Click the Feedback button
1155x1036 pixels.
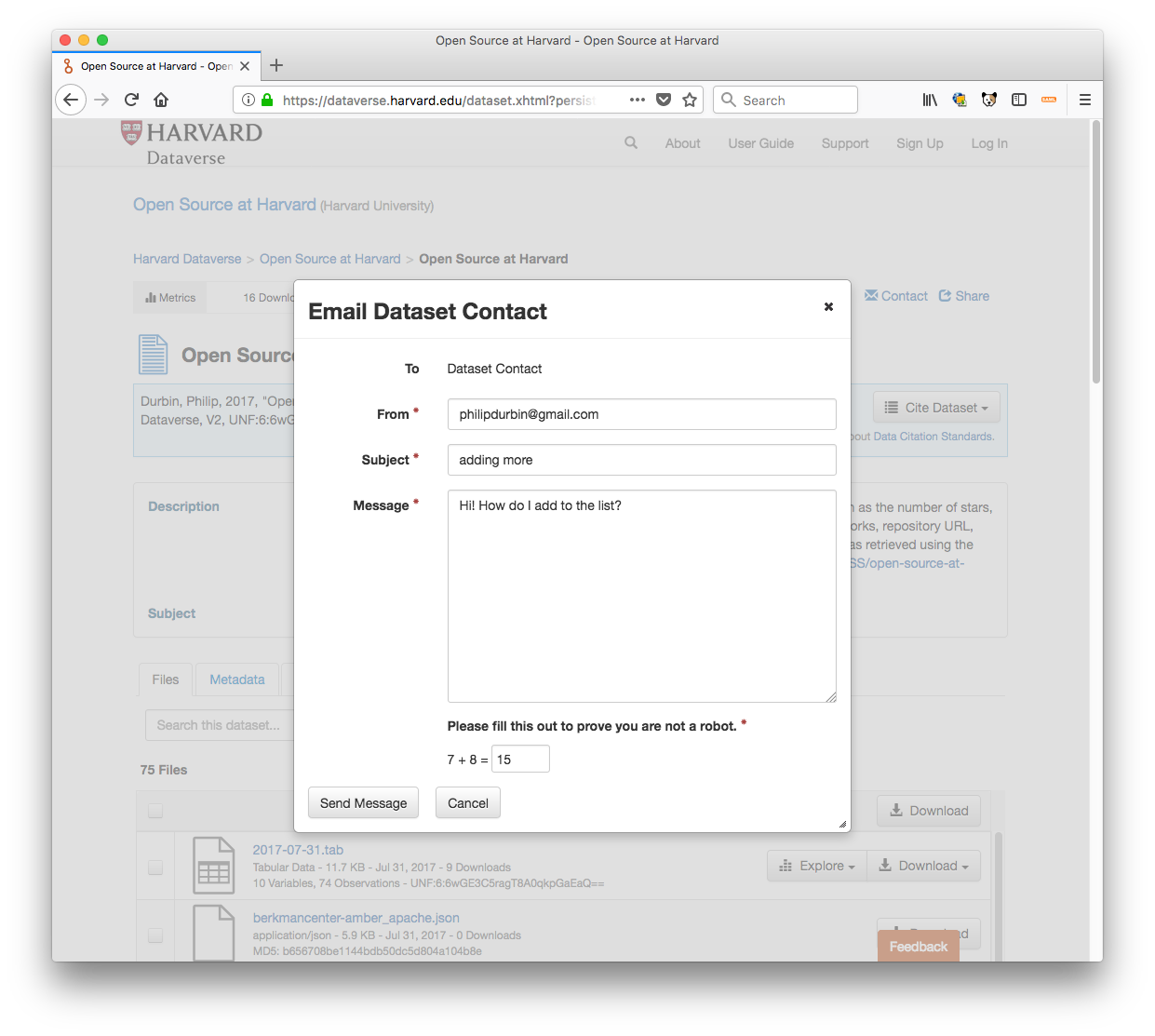(919, 947)
